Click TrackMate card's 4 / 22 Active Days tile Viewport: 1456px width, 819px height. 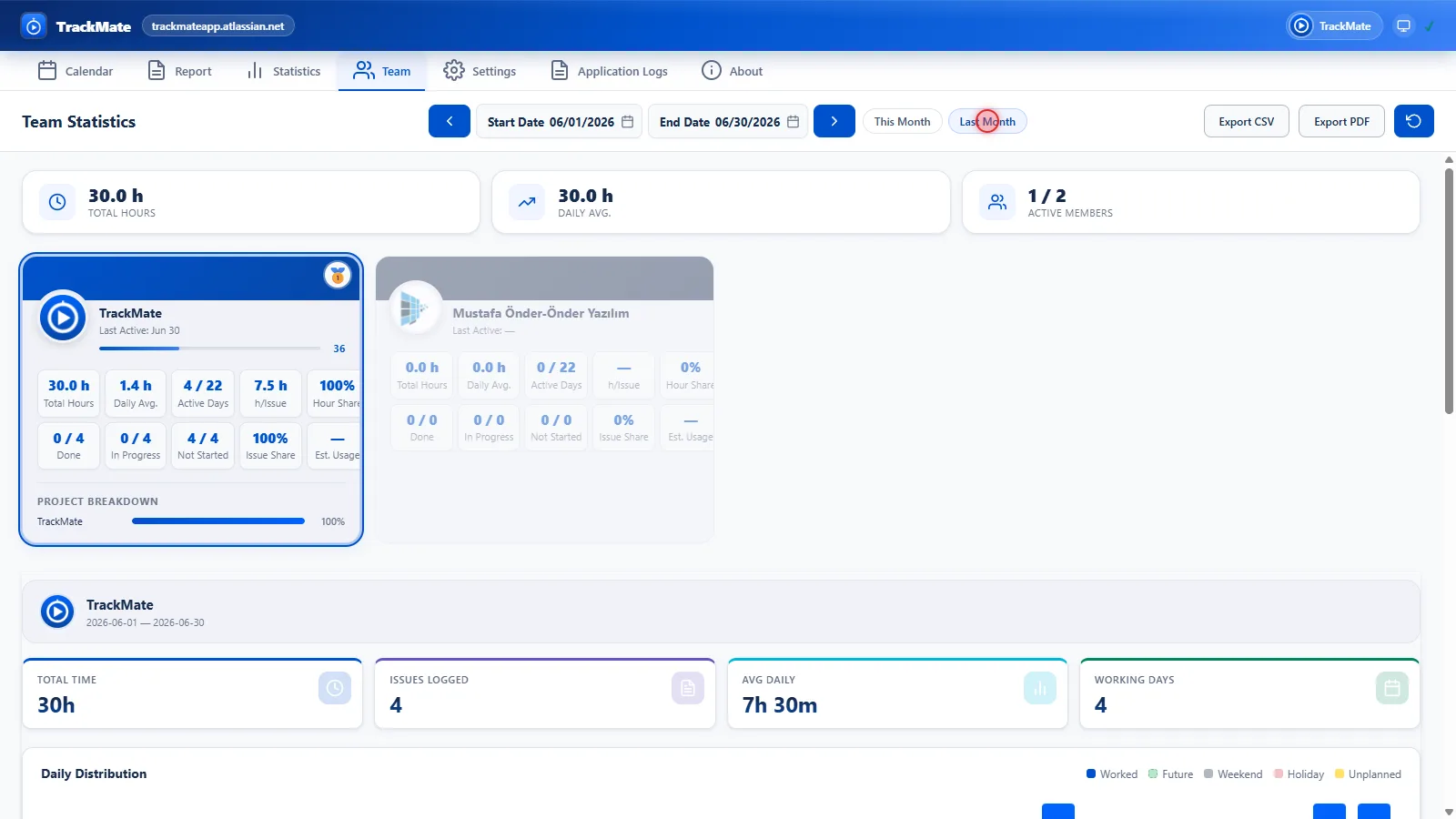tap(203, 394)
